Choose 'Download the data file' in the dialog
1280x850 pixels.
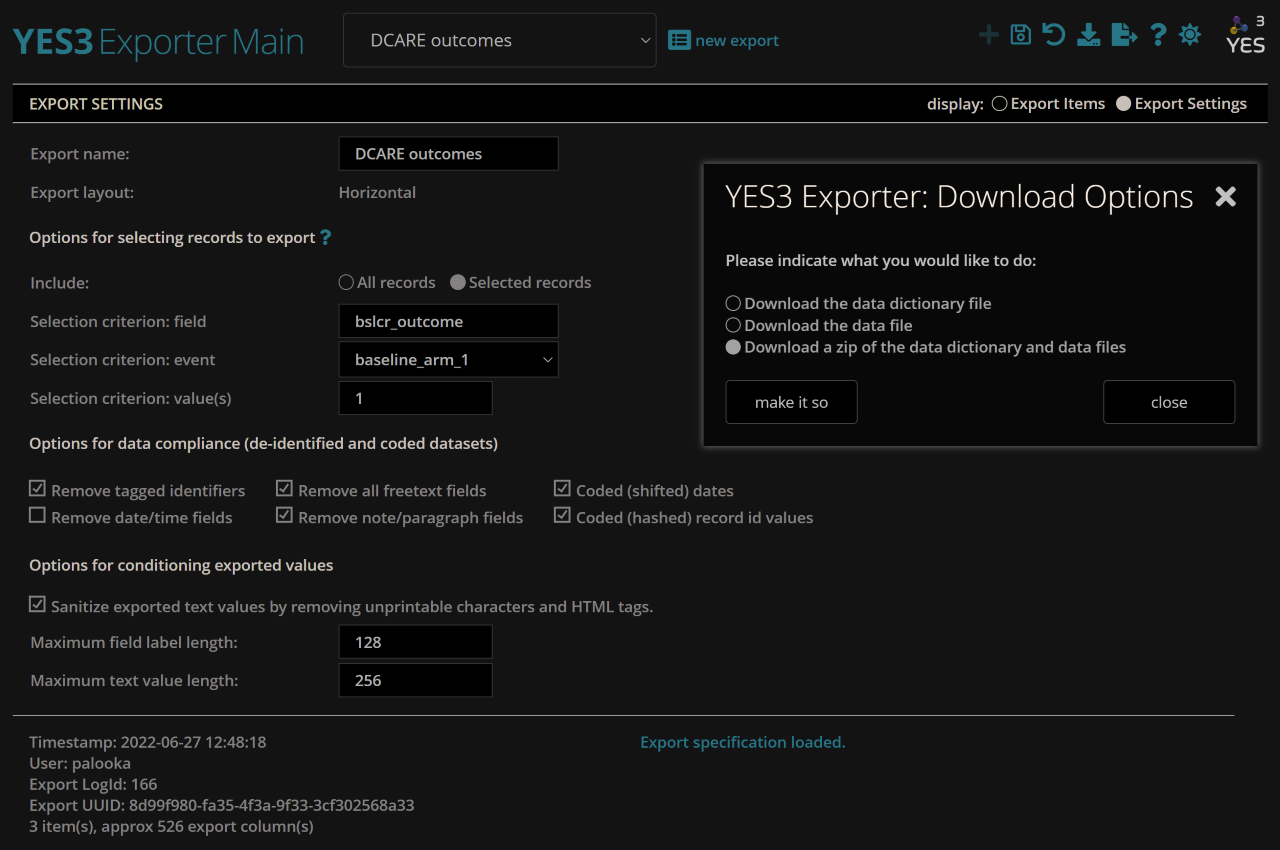pos(733,324)
